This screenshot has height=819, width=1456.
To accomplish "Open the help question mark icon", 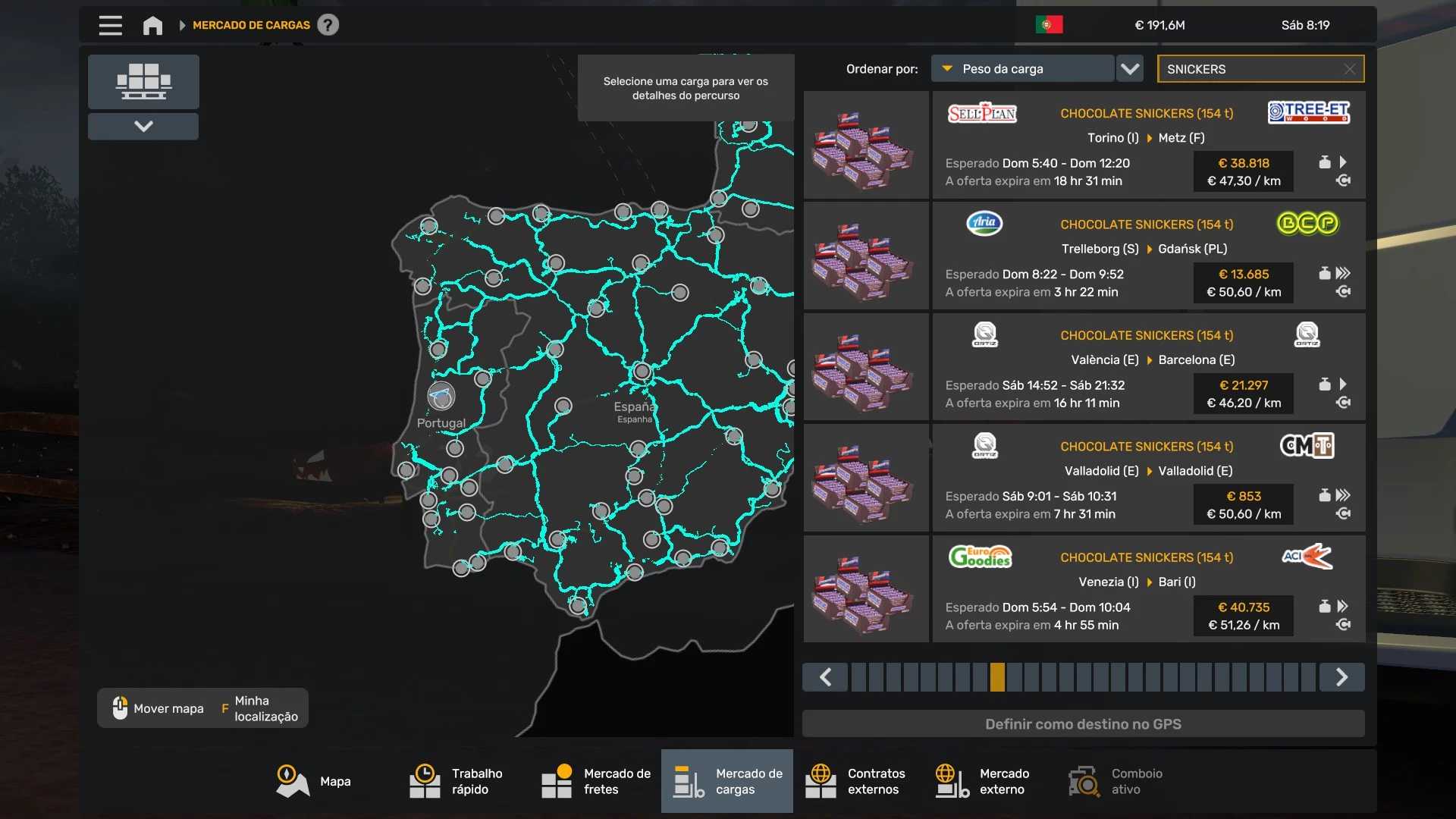I will pyautogui.click(x=328, y=25).
